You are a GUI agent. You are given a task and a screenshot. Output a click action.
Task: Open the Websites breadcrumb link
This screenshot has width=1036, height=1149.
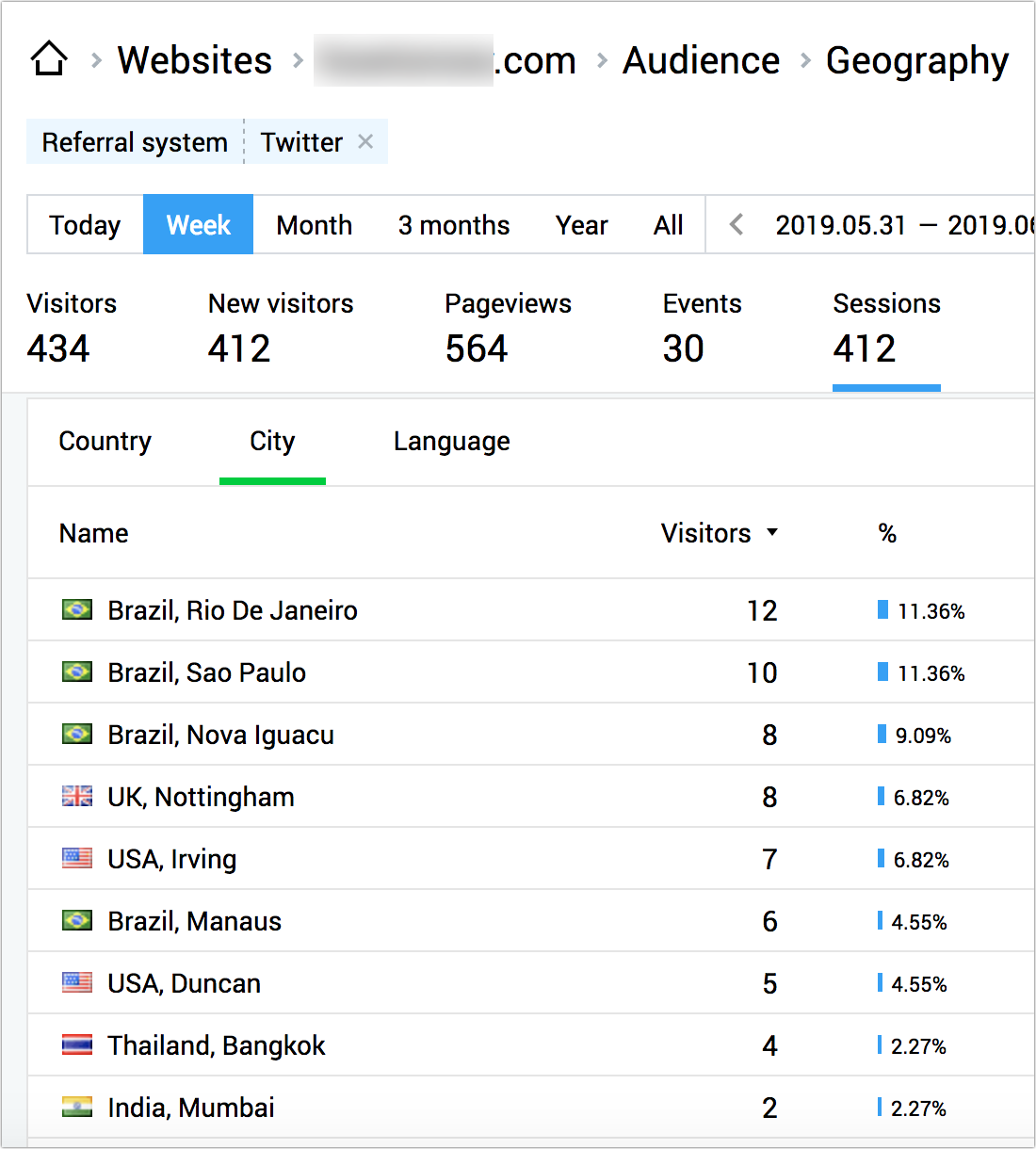pos(193,59)
